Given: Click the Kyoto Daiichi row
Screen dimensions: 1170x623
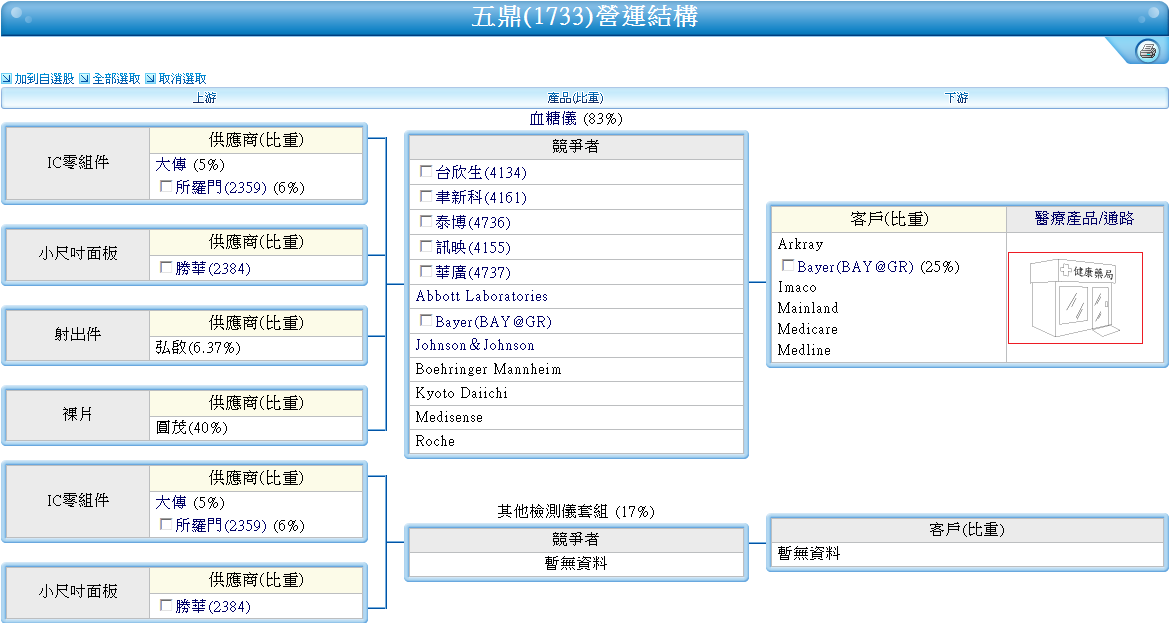Looking at the screenshot, I should tap(576, 393).
